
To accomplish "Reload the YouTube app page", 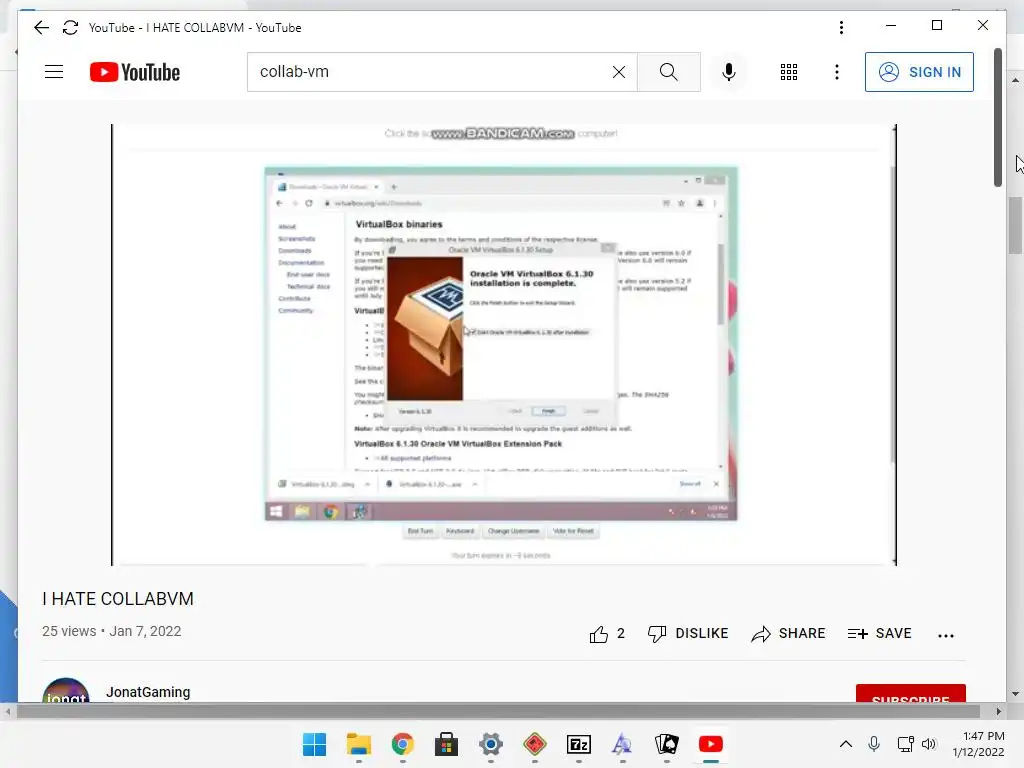I will (x=70, y=27).
